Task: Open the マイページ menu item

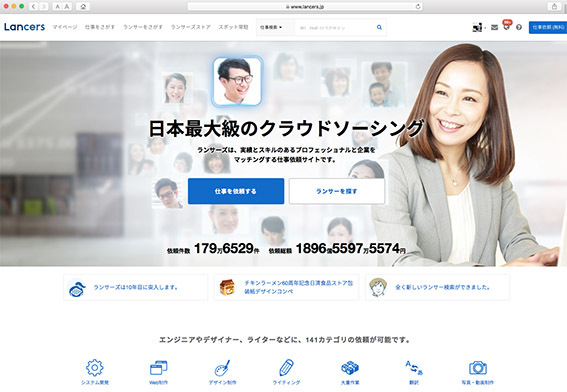Action: 65,27
